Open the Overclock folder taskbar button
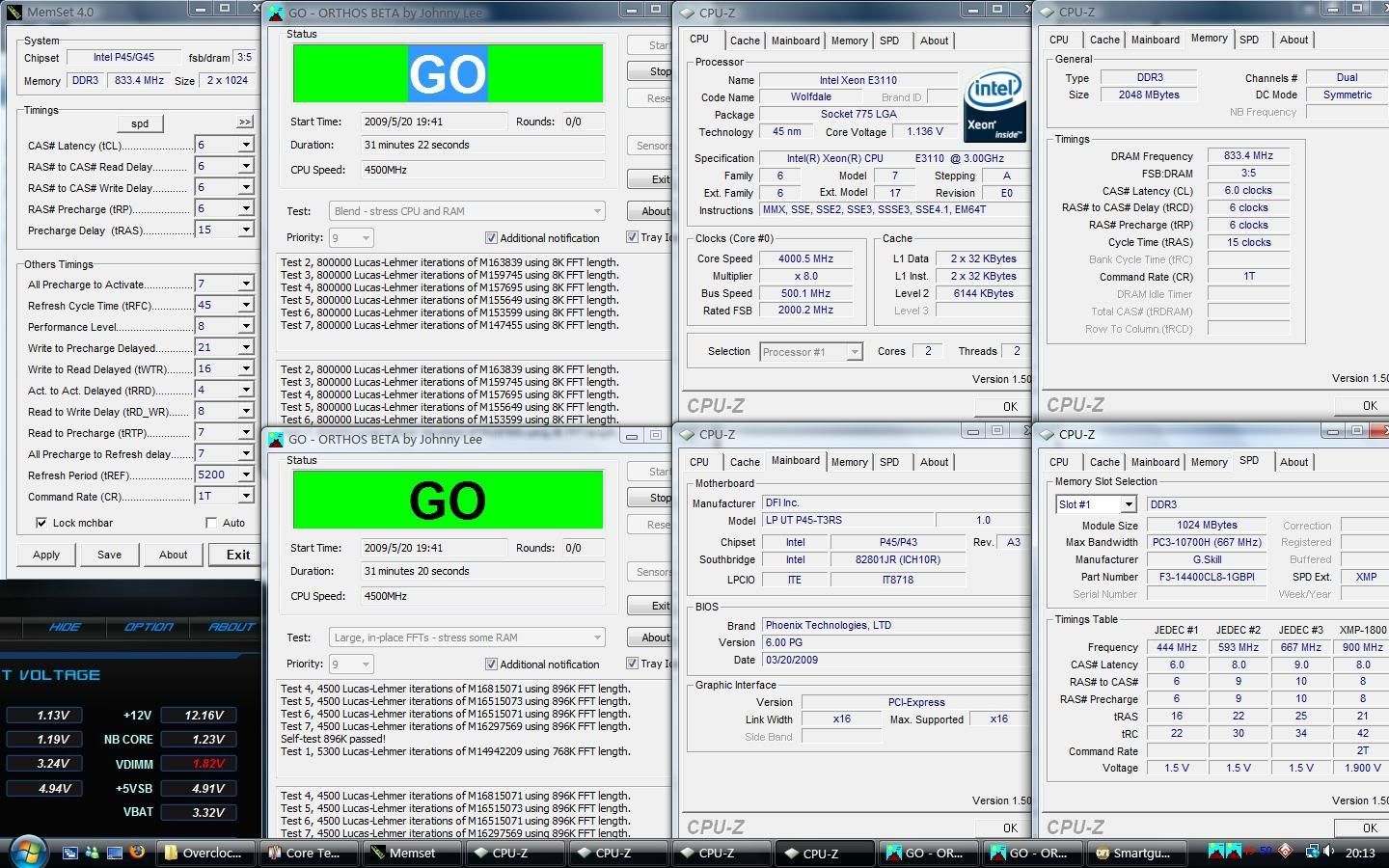The image size is (1389, 868). 204,854
